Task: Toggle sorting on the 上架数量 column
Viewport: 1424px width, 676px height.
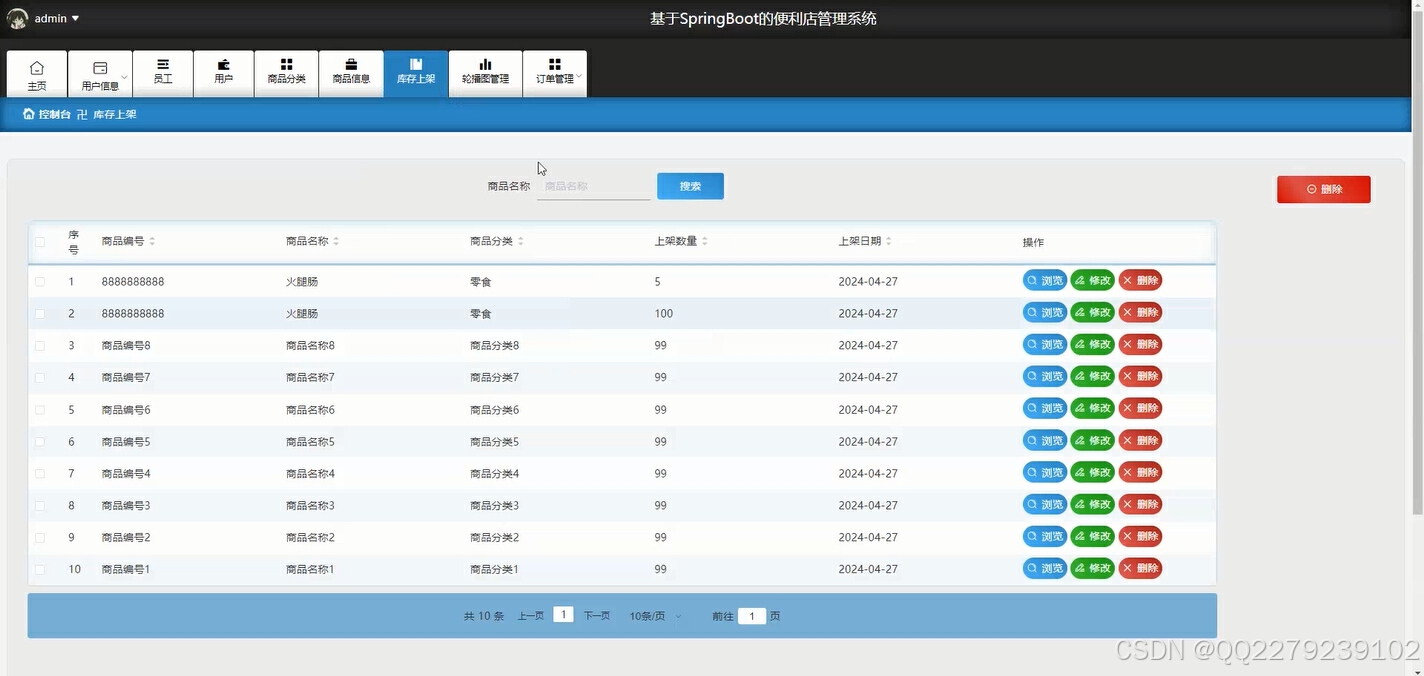Action: click(x=704, y=240)
